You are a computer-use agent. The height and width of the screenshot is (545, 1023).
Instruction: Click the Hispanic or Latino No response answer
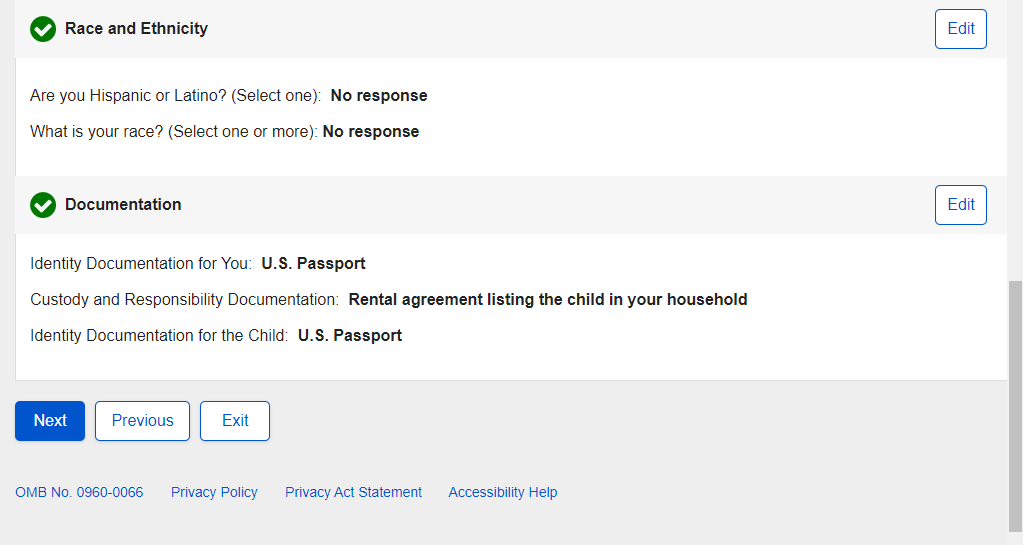[379, 96]
